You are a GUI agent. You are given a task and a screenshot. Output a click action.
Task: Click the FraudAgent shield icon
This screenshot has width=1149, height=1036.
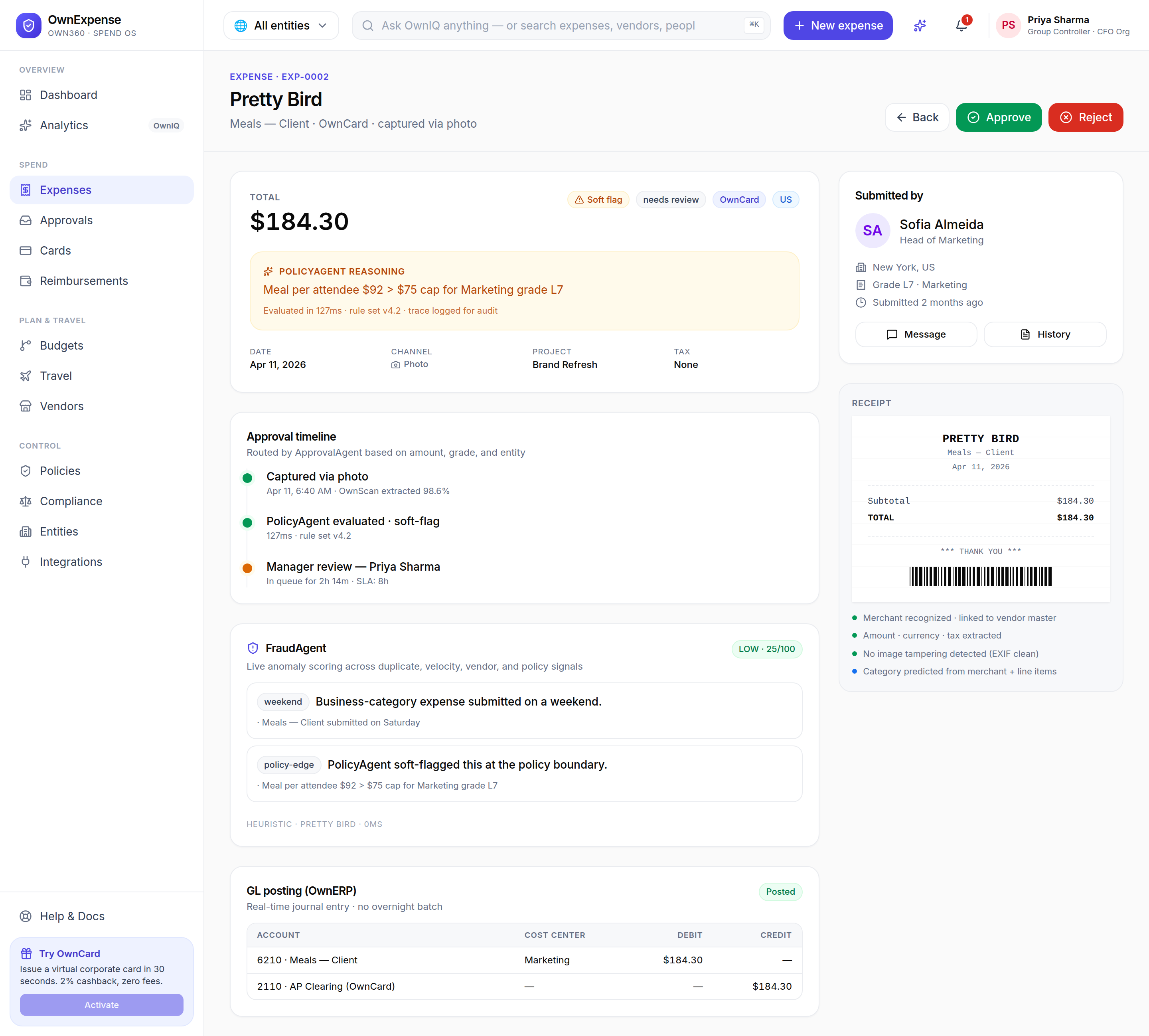(253, 648)
